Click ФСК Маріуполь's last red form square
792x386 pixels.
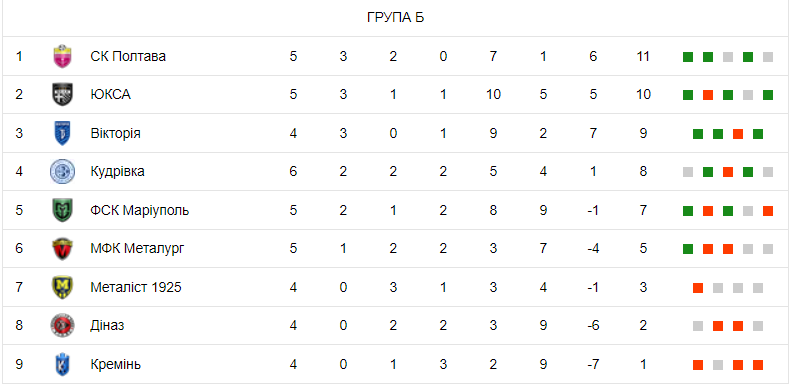(x=768, y=211)
